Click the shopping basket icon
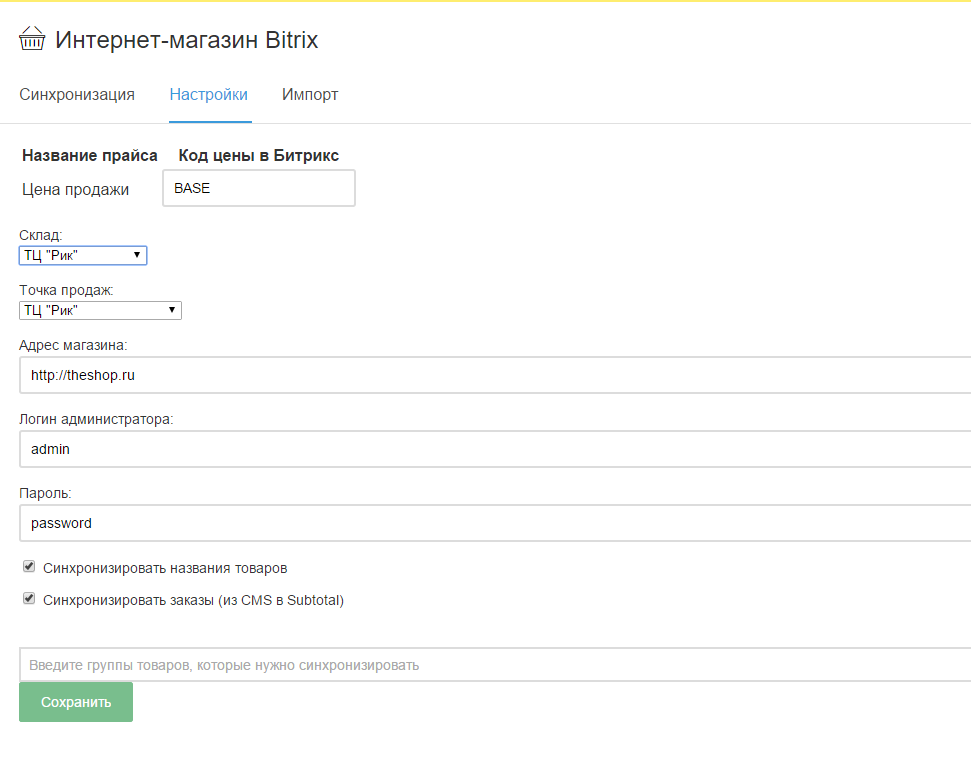Image resolution: width=971 pixels, height=764 pixels. pos(32,39)
